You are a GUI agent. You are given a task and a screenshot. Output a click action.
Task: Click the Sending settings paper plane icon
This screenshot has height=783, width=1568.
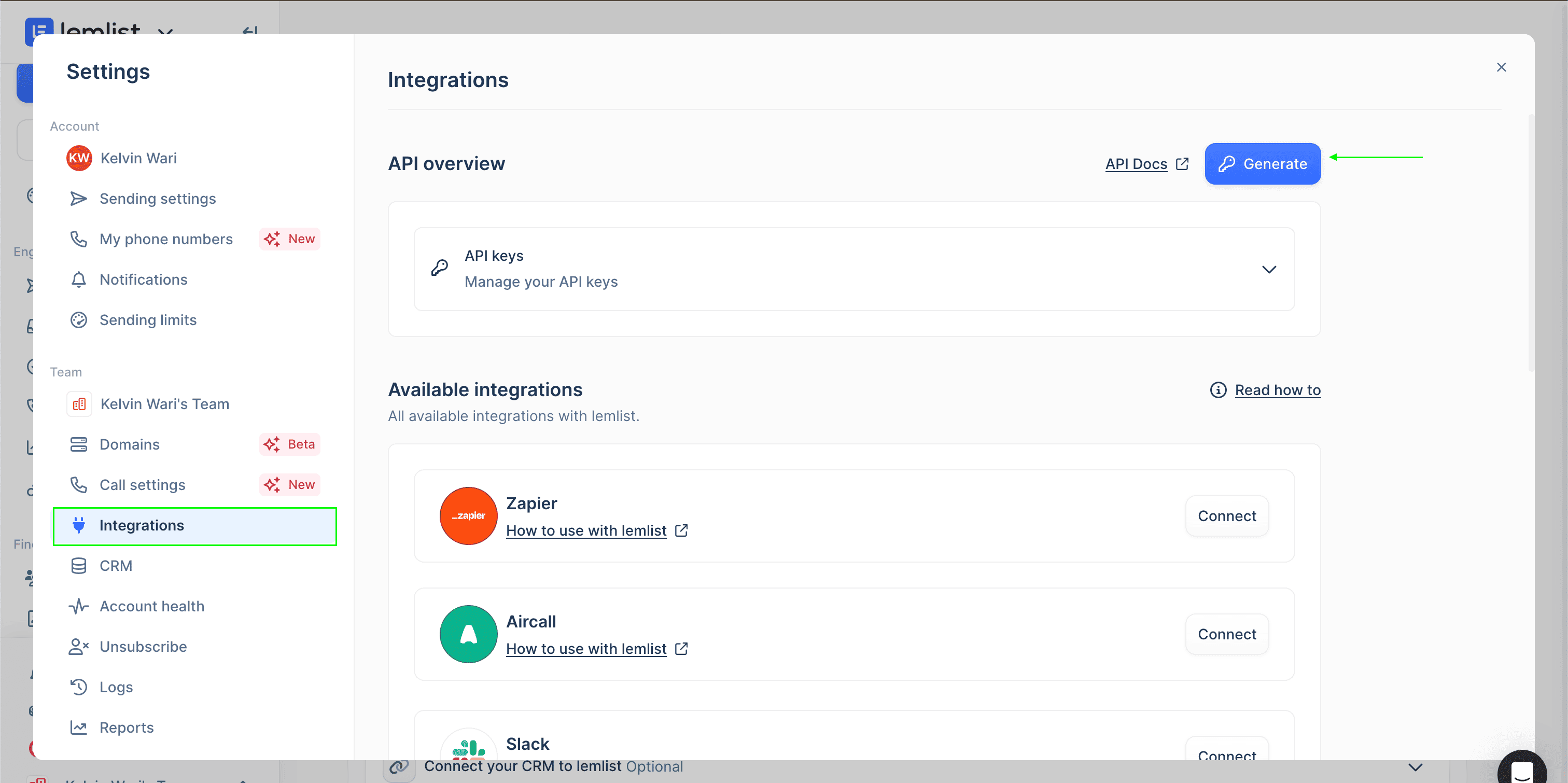click(x=78, y=199)
